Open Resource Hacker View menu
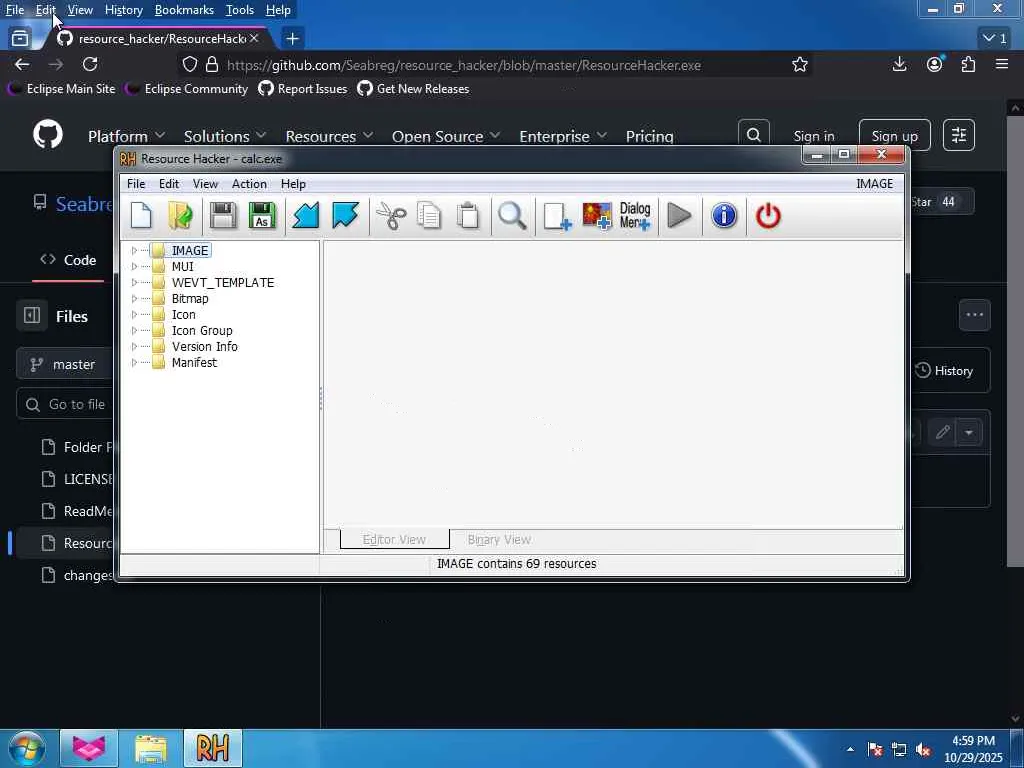 (205, 184)
